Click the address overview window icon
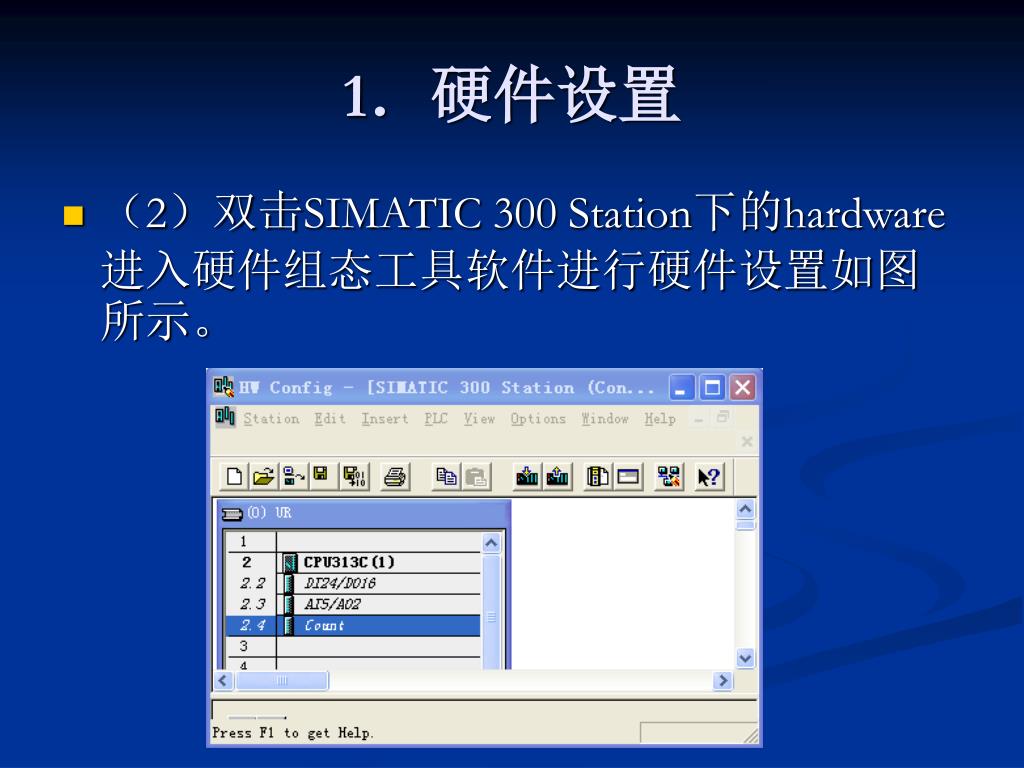Viewport: 1024px width, 768px height. tap(628, 476)
